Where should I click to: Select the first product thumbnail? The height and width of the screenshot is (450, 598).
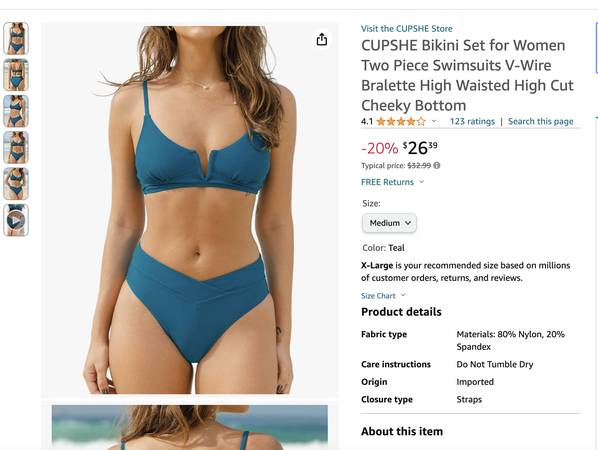click(16, 39)
